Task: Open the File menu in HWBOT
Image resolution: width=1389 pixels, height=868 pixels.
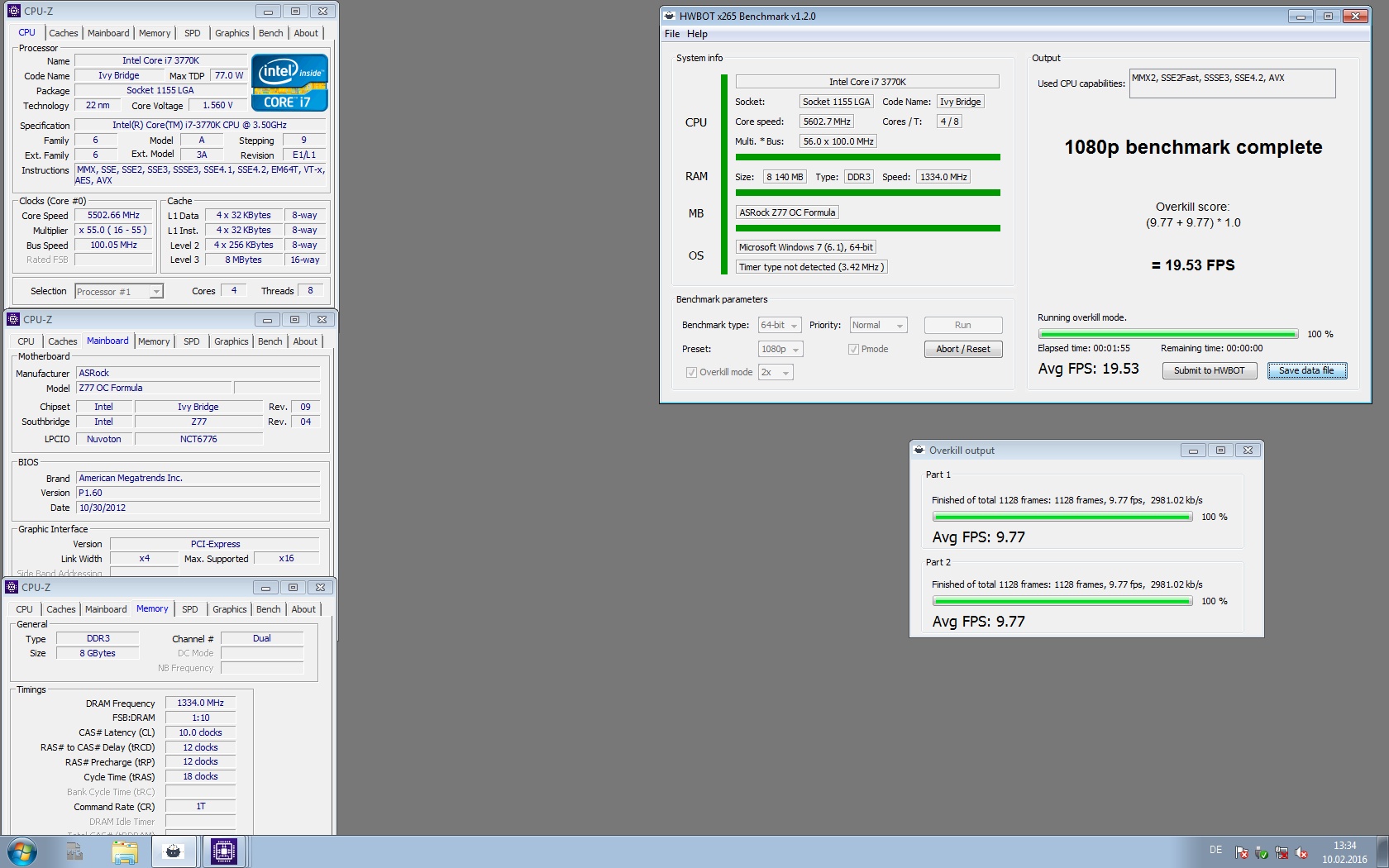Action: point(672,34)
